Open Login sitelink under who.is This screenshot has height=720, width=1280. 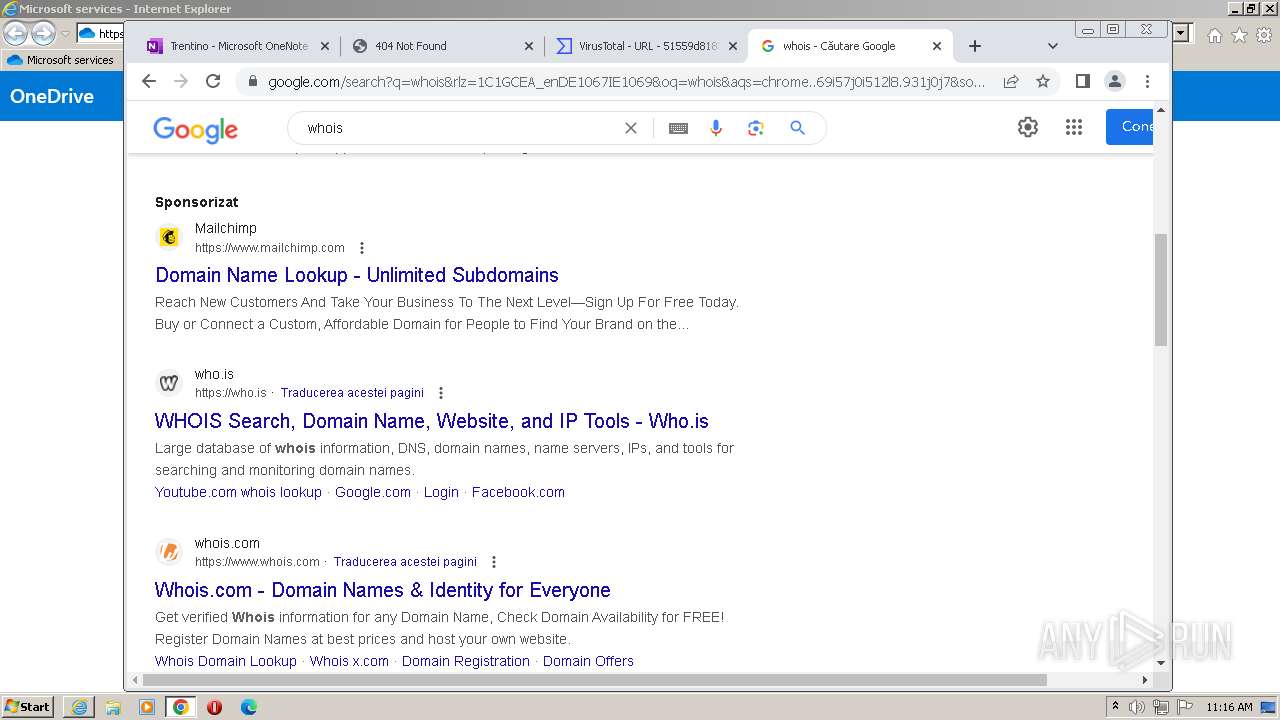click(441, 492)
